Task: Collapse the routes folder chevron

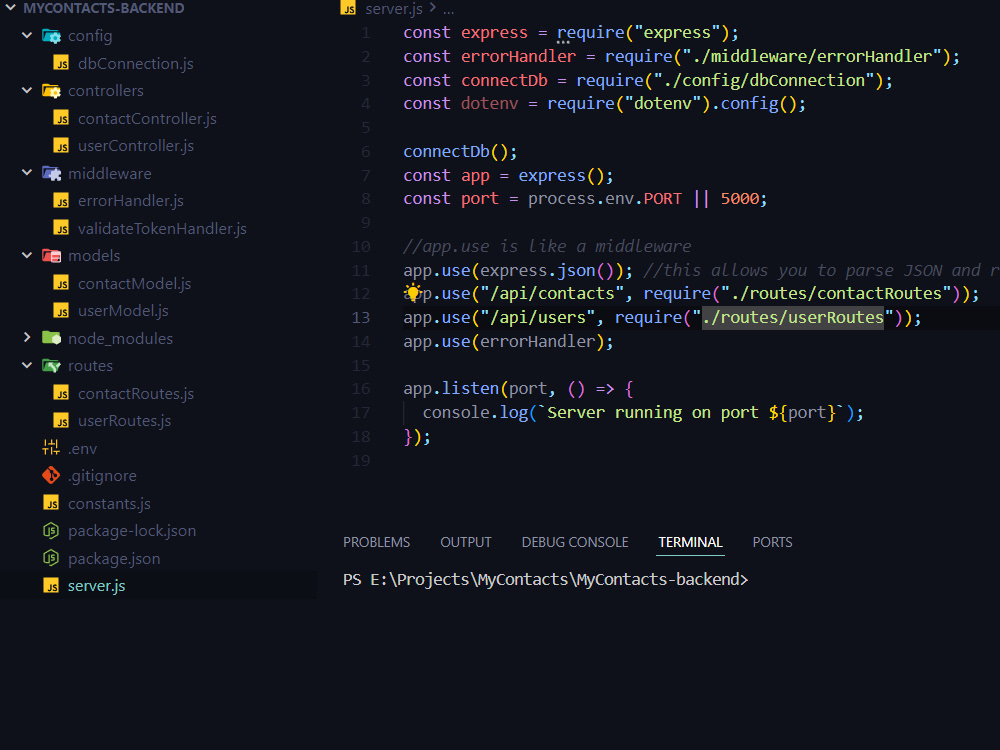Action: 27,365
